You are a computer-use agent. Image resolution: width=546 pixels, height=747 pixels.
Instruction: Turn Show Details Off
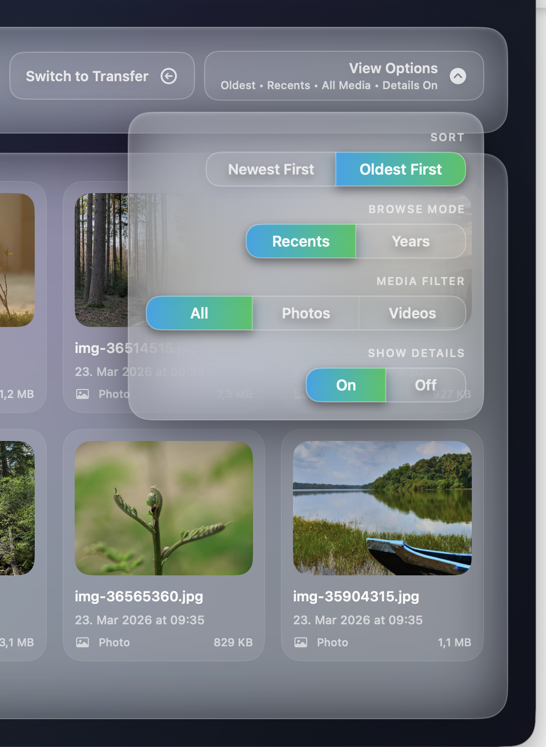(425, 385)
